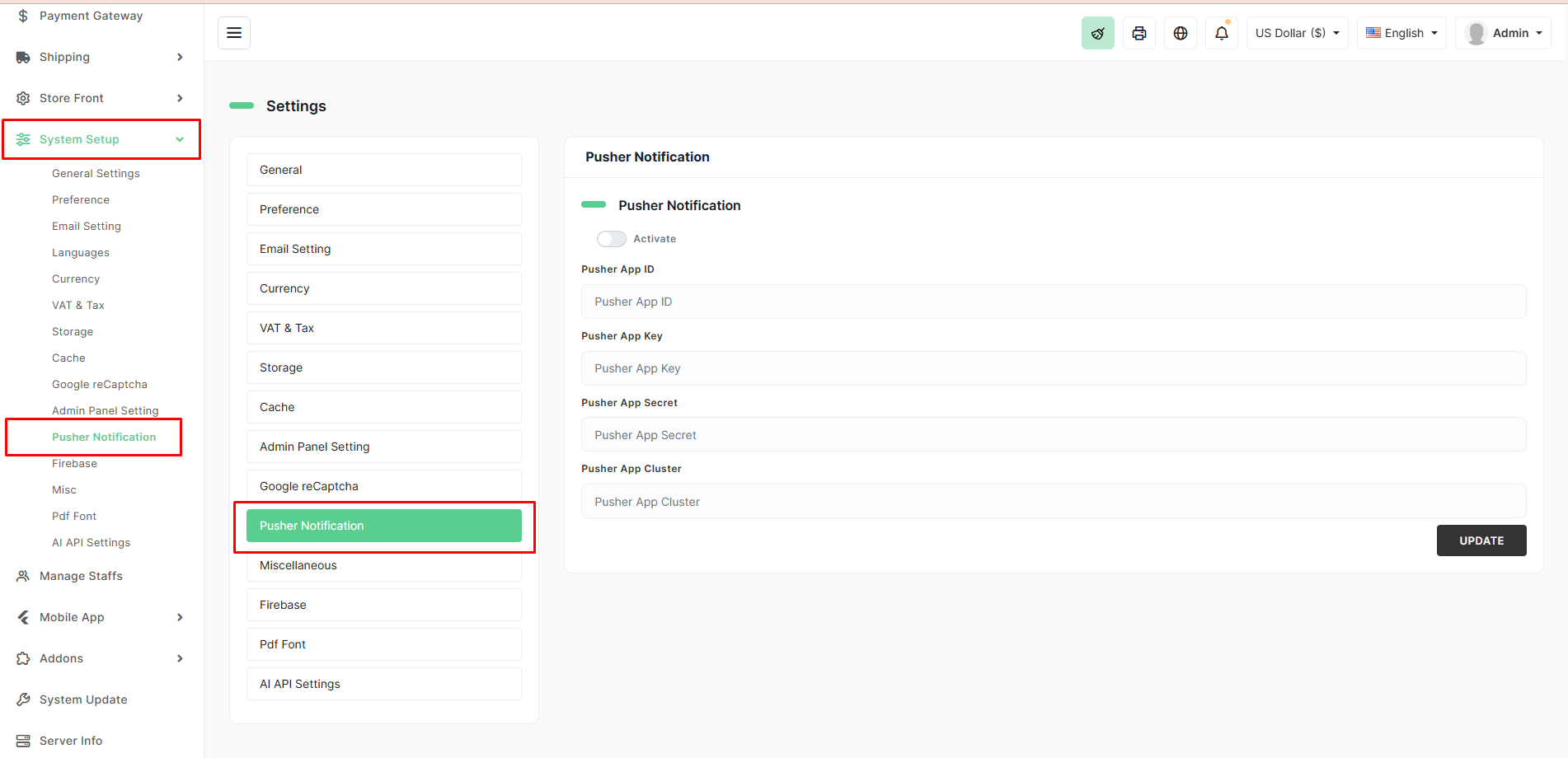Open the notifications bell icon
The image size is (1568, 758).
(1221, 33)
